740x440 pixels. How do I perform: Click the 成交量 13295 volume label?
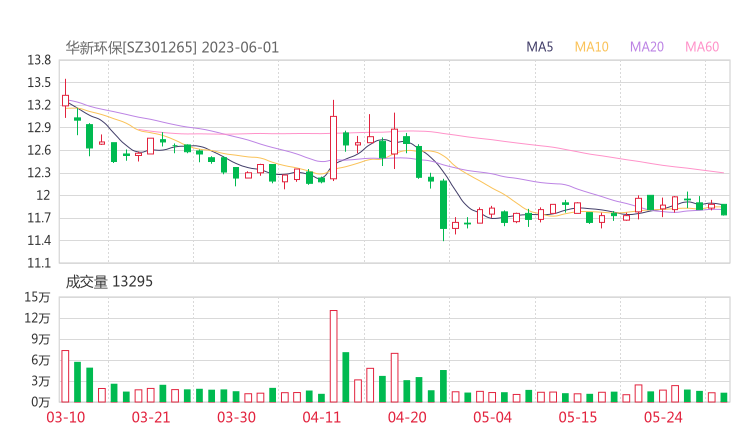point(109,282)
